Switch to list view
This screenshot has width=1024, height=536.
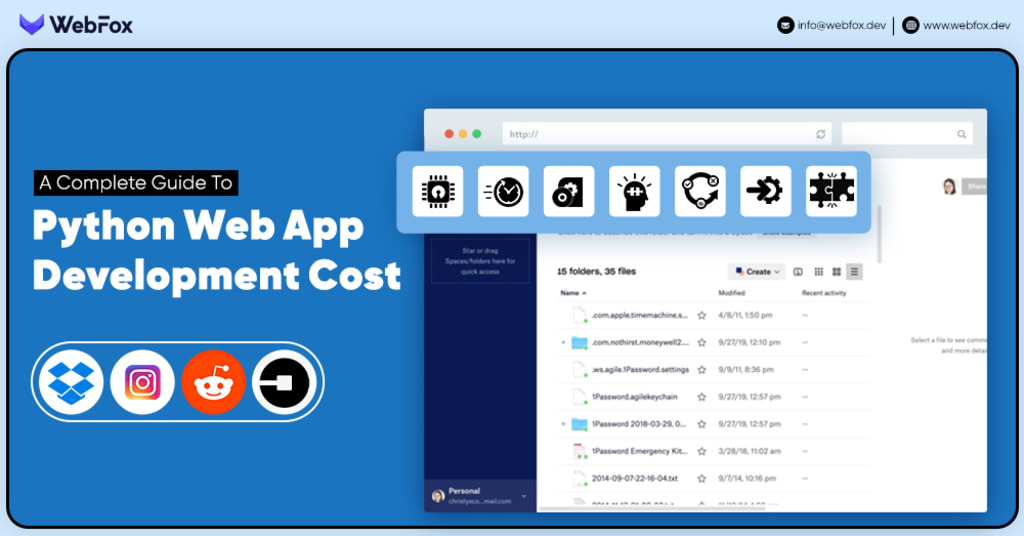tap(854, 272)
